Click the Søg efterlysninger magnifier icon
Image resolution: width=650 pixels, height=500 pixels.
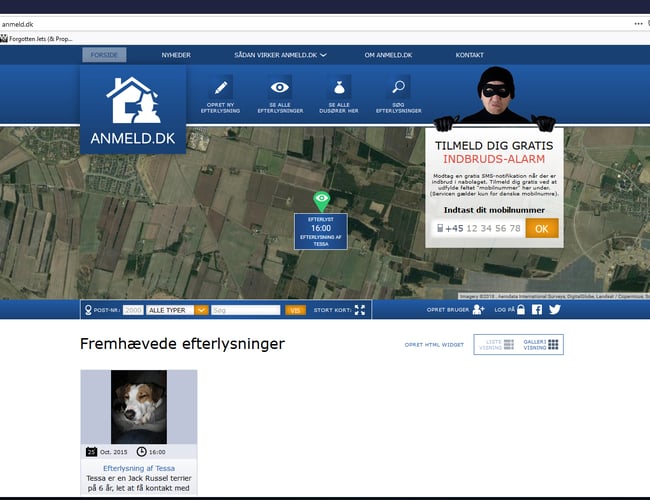tap(398, 87)
